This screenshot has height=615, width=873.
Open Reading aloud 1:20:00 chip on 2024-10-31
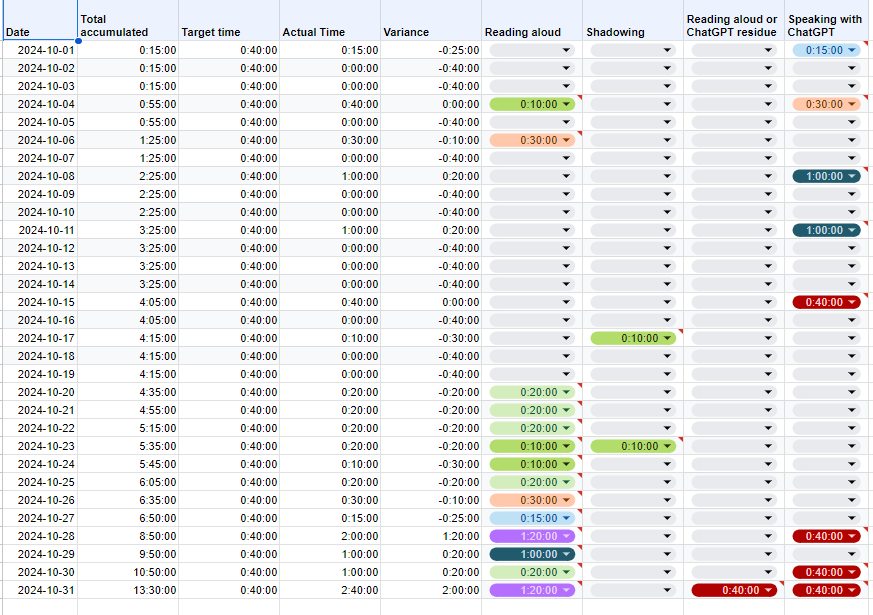tap(532, 590)
